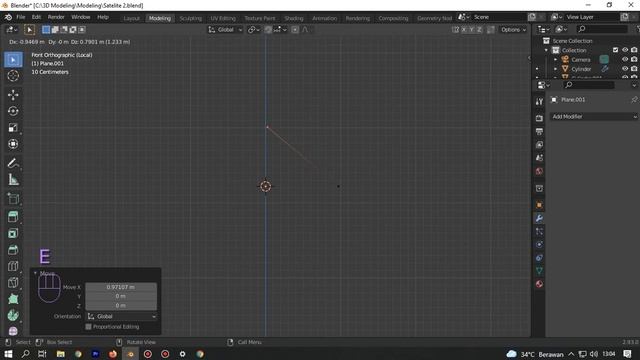Select the 3D Cursor tool

(13, 76)
